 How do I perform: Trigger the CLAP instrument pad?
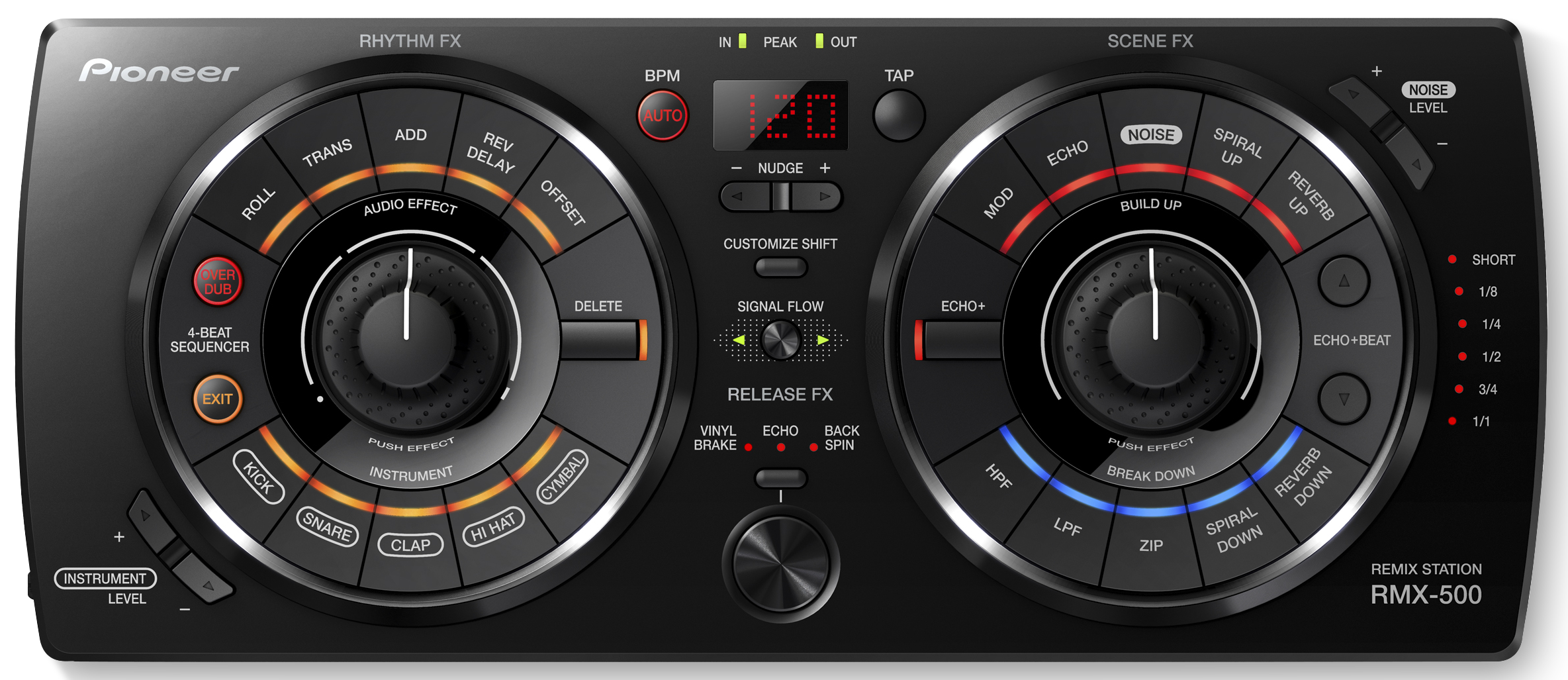point(410,545)
